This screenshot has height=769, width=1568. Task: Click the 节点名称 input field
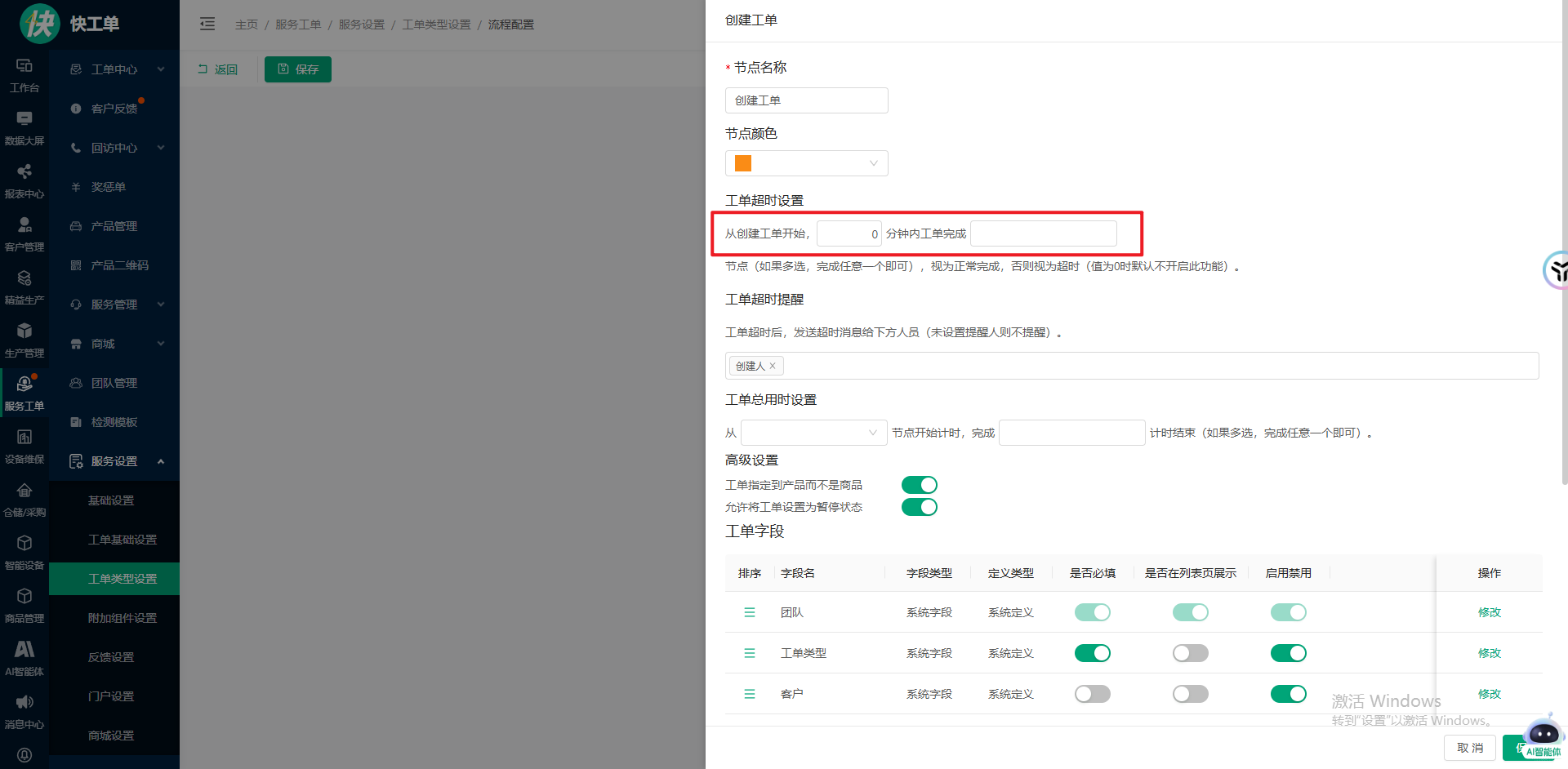click(806, 100)
